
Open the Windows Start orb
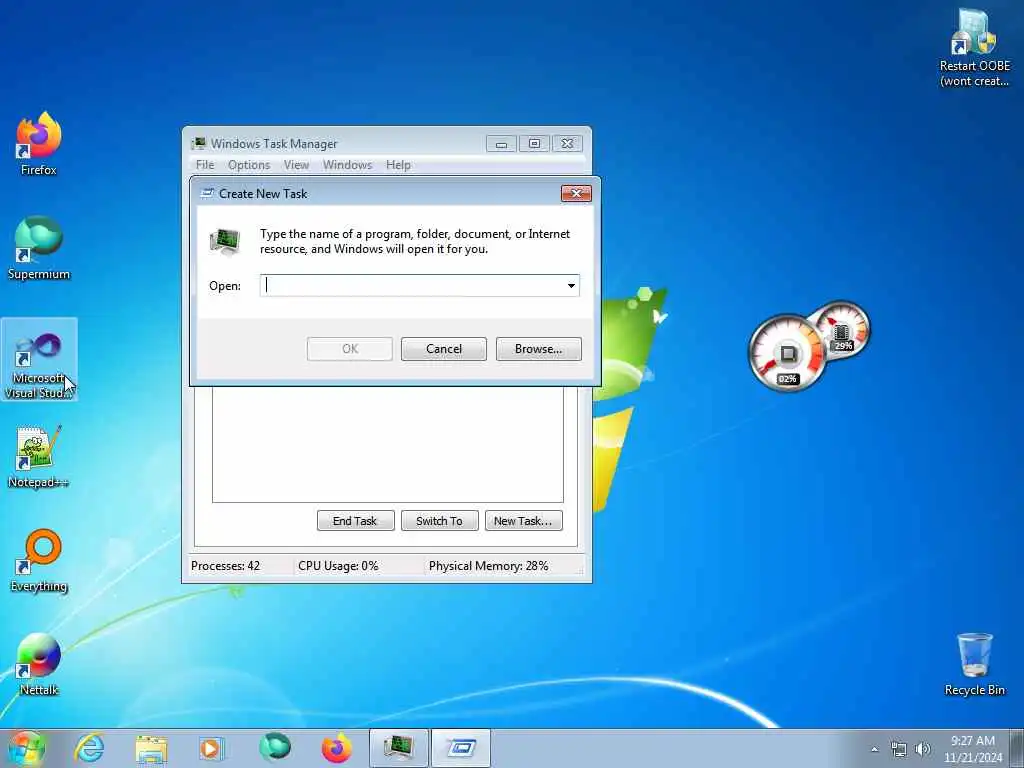click(26, 748)
